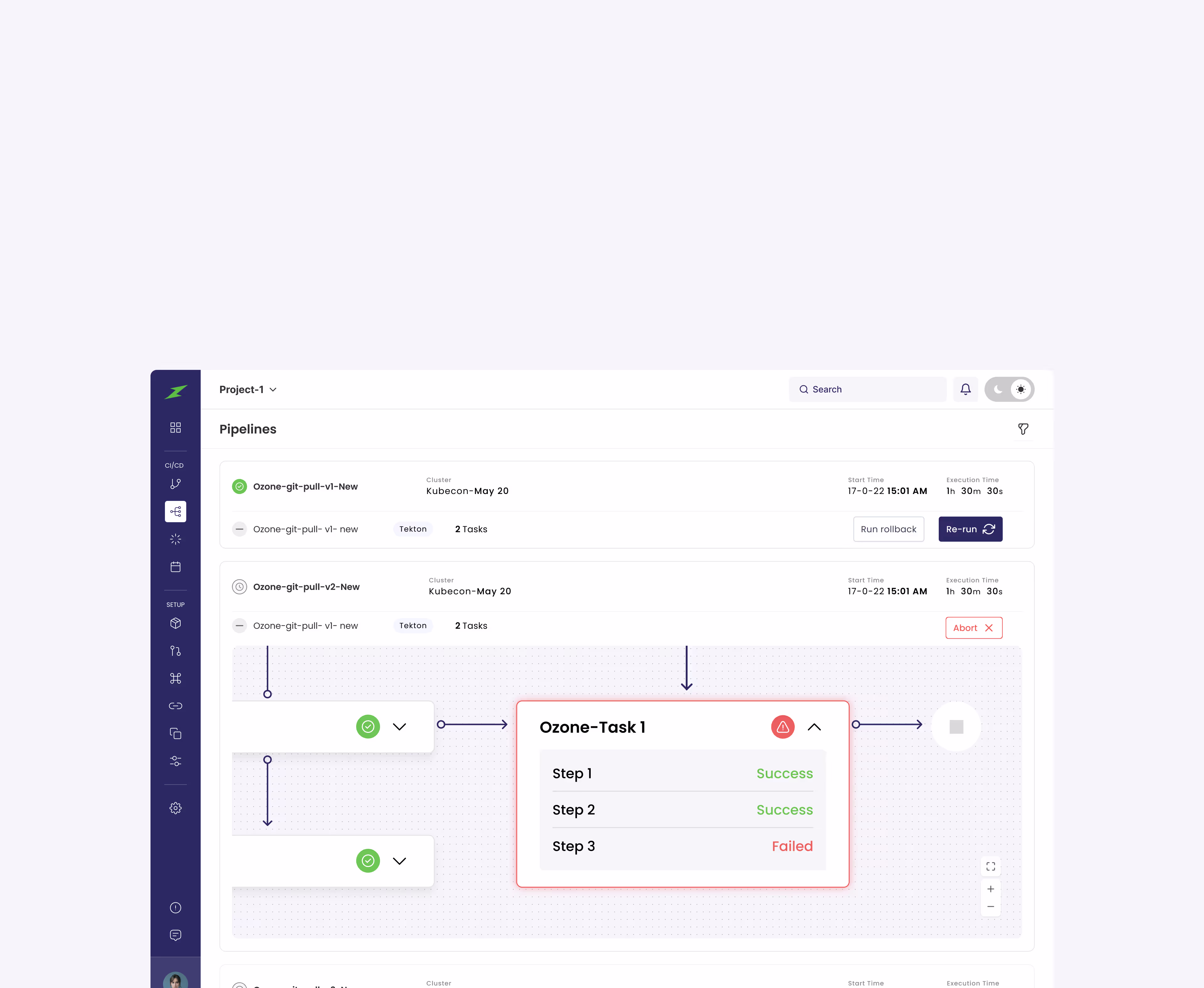1204x988 pixels.
Task: Collapse the Ozone-git-pull-v1-New pipeline row with minus icon
Action: click(240, 529)
